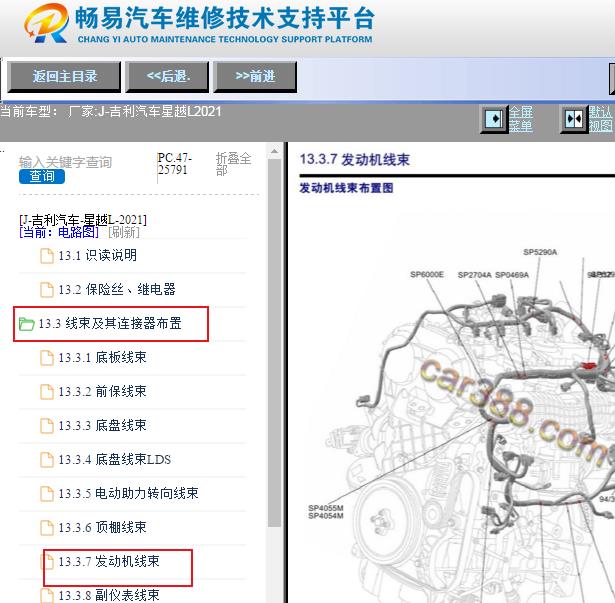Click the 13.3.7 发动机线束 heading
Screen dimensions: 615x603
[355, 160]
